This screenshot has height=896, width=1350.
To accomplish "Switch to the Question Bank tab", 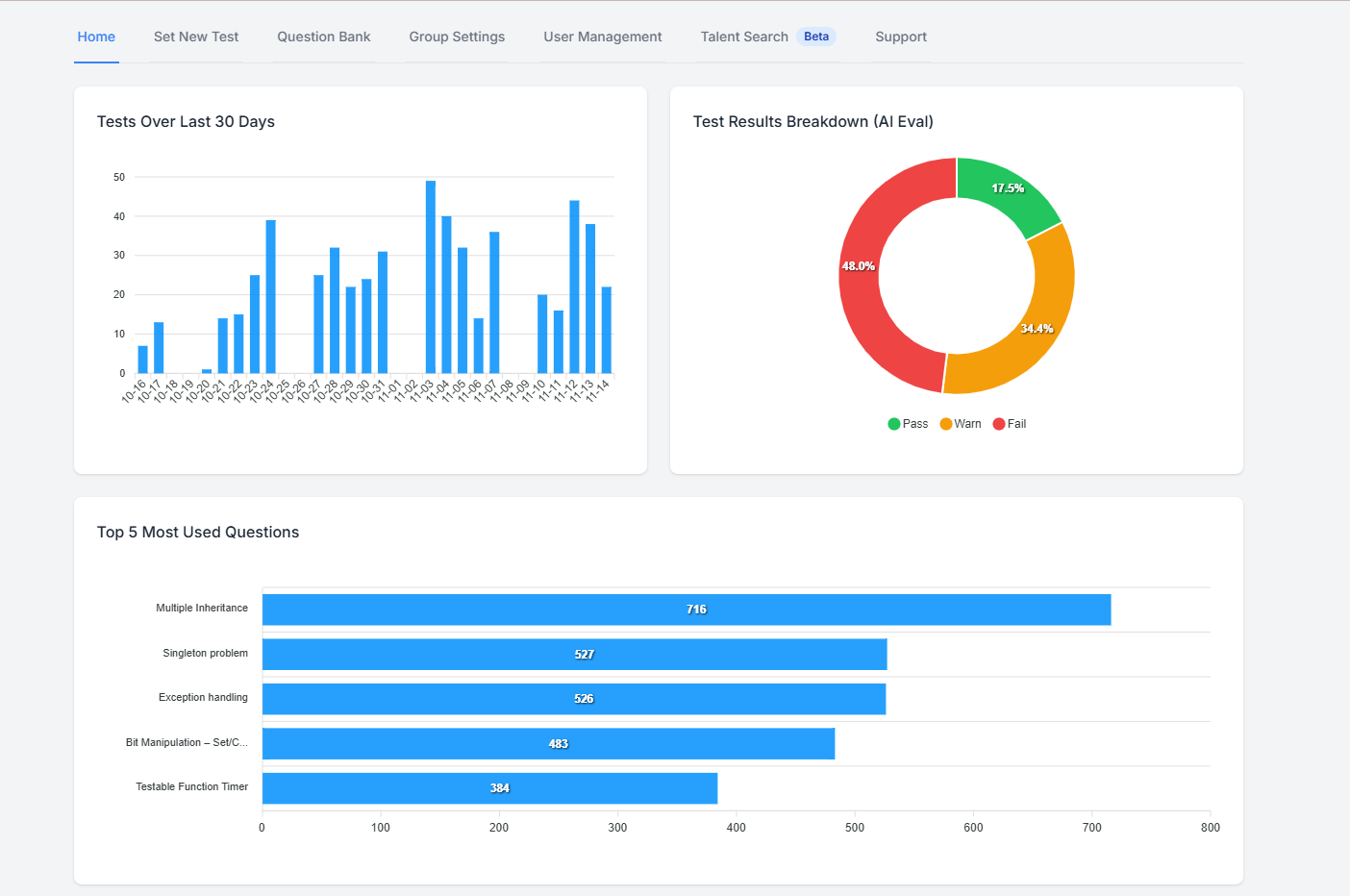I will (x=323, y=37).
